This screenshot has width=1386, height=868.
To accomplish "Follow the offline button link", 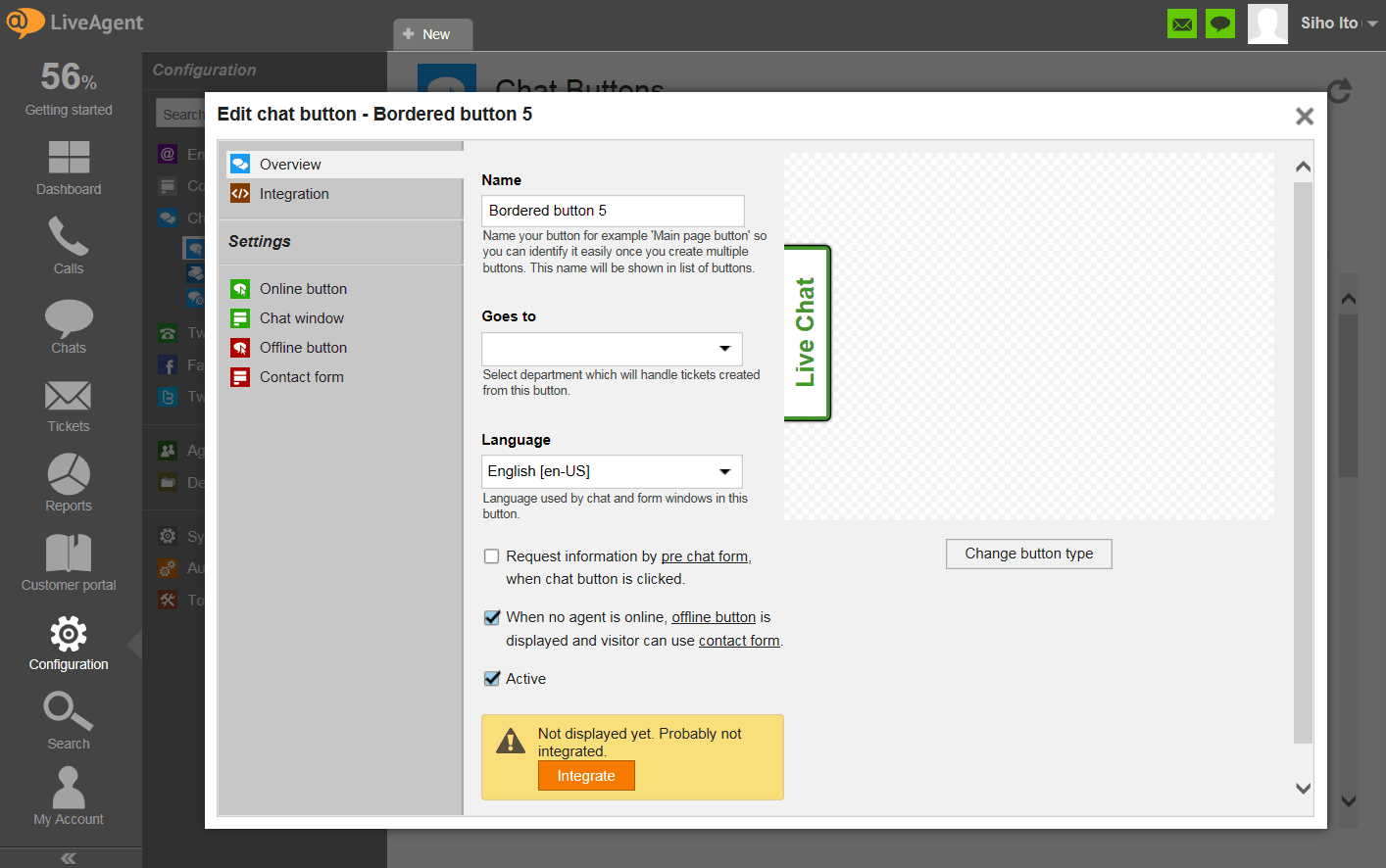I will 714,617.
